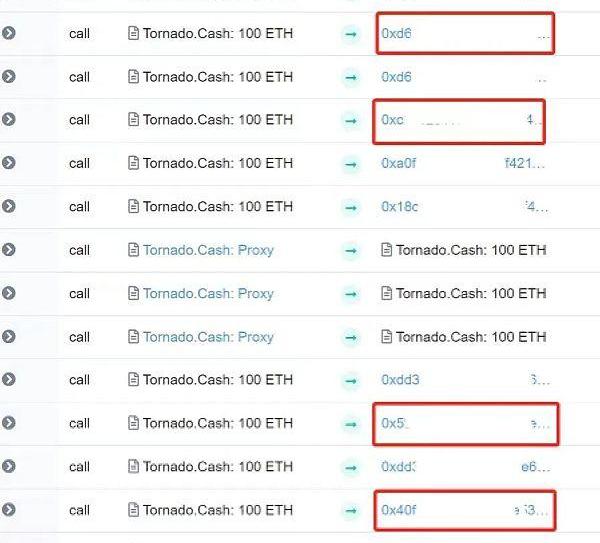
Task: Open the 0xa0f address link
Action: pyautogui.click(x=463, y=163)
